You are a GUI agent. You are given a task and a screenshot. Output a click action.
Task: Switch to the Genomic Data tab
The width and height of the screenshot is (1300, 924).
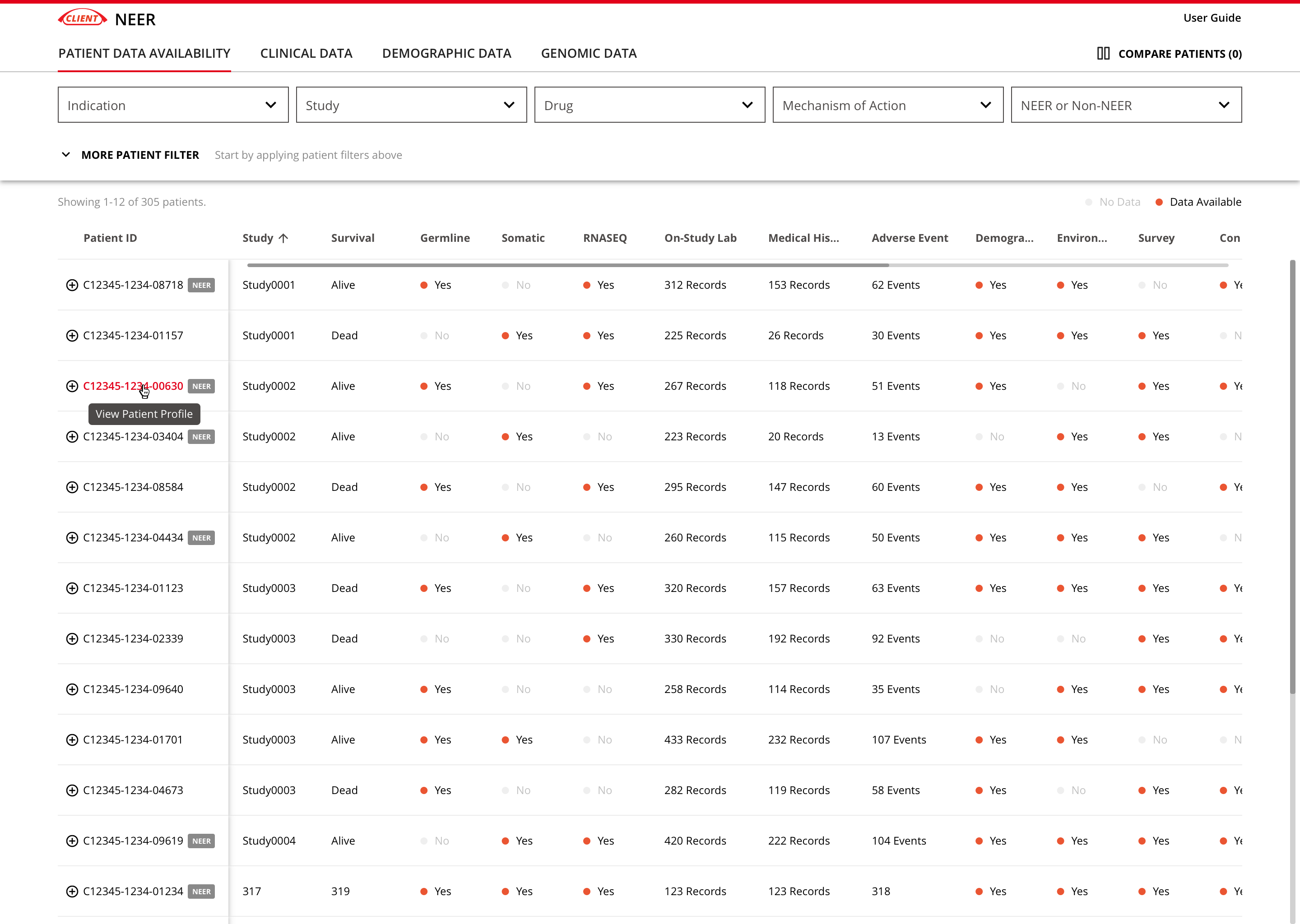pyautogui.click(x=589, y=54)
